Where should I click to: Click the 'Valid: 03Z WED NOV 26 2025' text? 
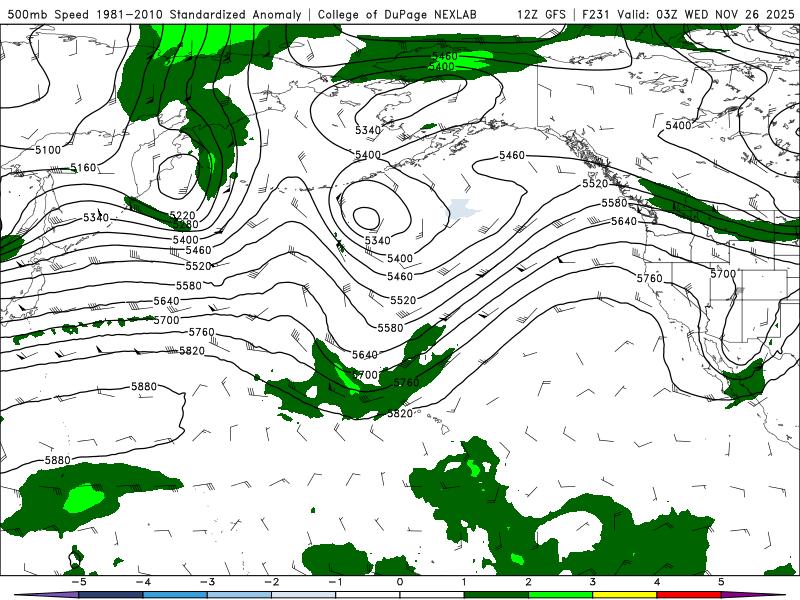click(706, 14)
